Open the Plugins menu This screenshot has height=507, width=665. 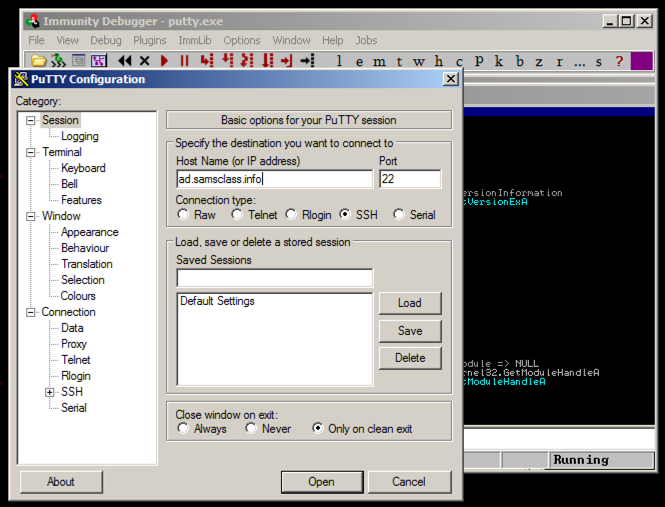tap(150, 40)
